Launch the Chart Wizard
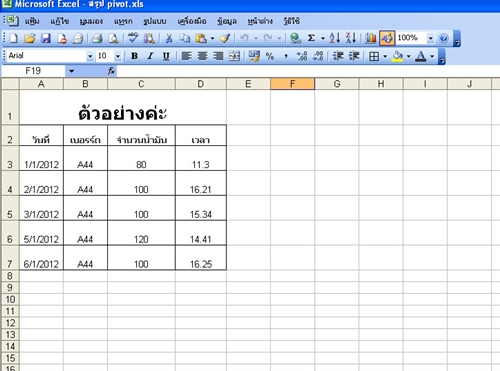 (x=370, y=39)
